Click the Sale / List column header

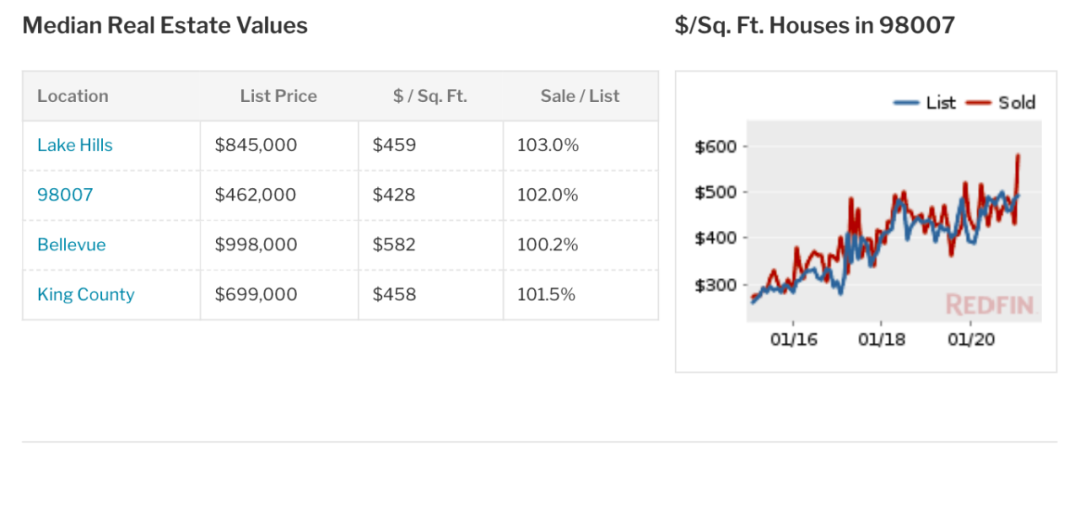[x=580, y=96]
